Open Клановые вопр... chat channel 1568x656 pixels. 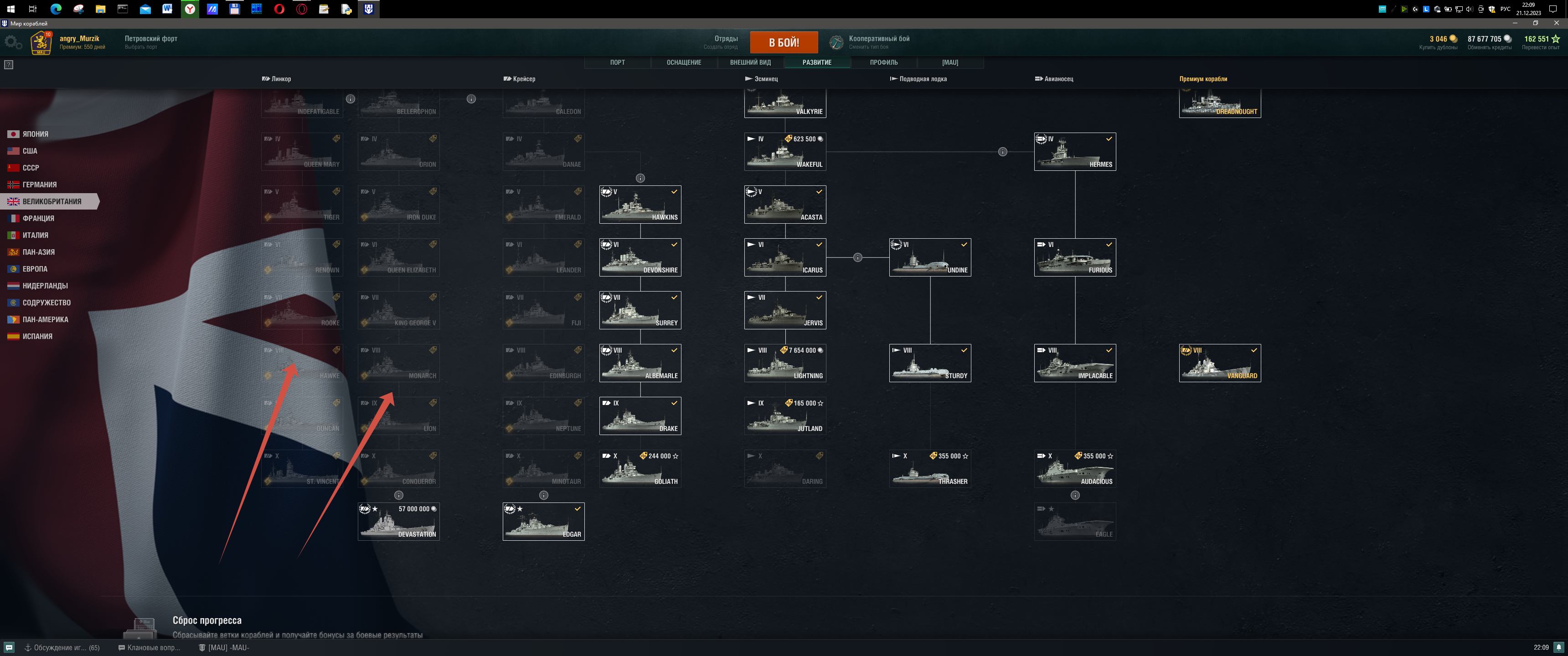tap(149, 647)
